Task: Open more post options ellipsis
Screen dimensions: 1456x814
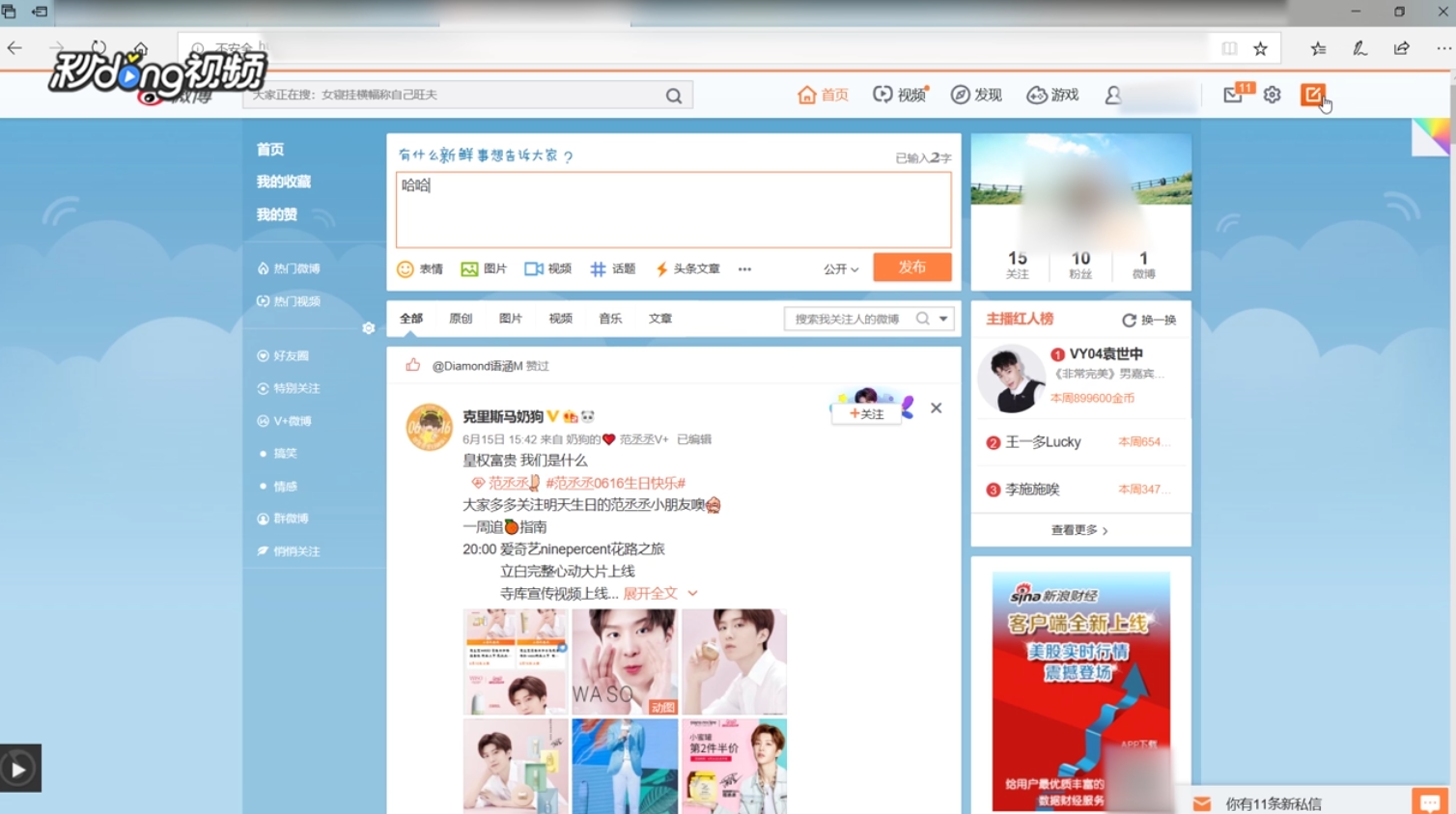Action: [744, 269]
